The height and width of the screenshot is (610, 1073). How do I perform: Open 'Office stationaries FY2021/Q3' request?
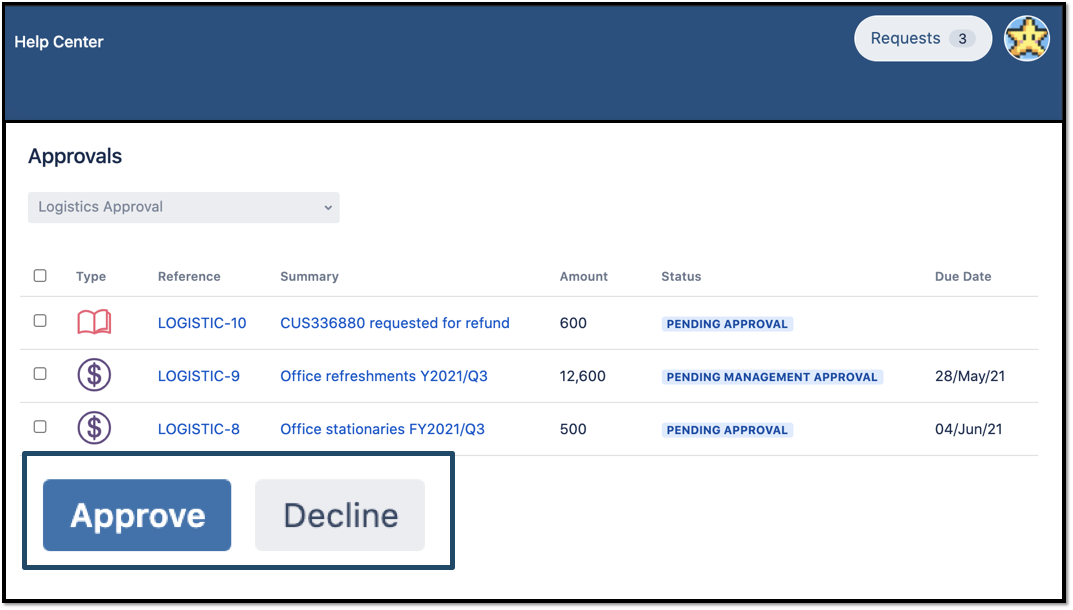[382, 429]
